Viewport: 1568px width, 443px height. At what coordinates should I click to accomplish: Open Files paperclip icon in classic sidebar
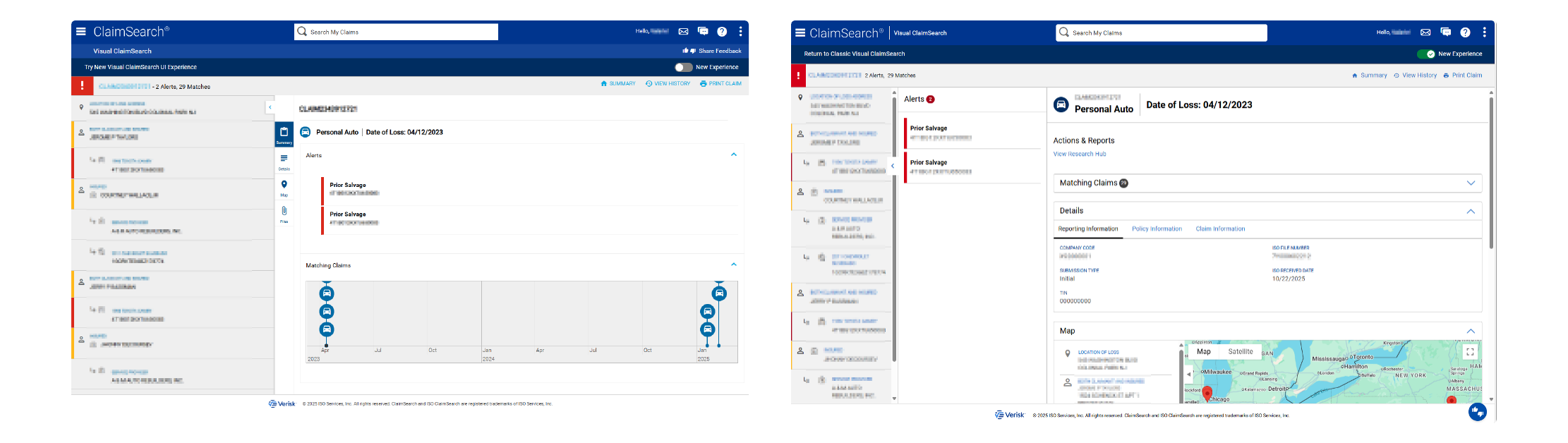284,214
